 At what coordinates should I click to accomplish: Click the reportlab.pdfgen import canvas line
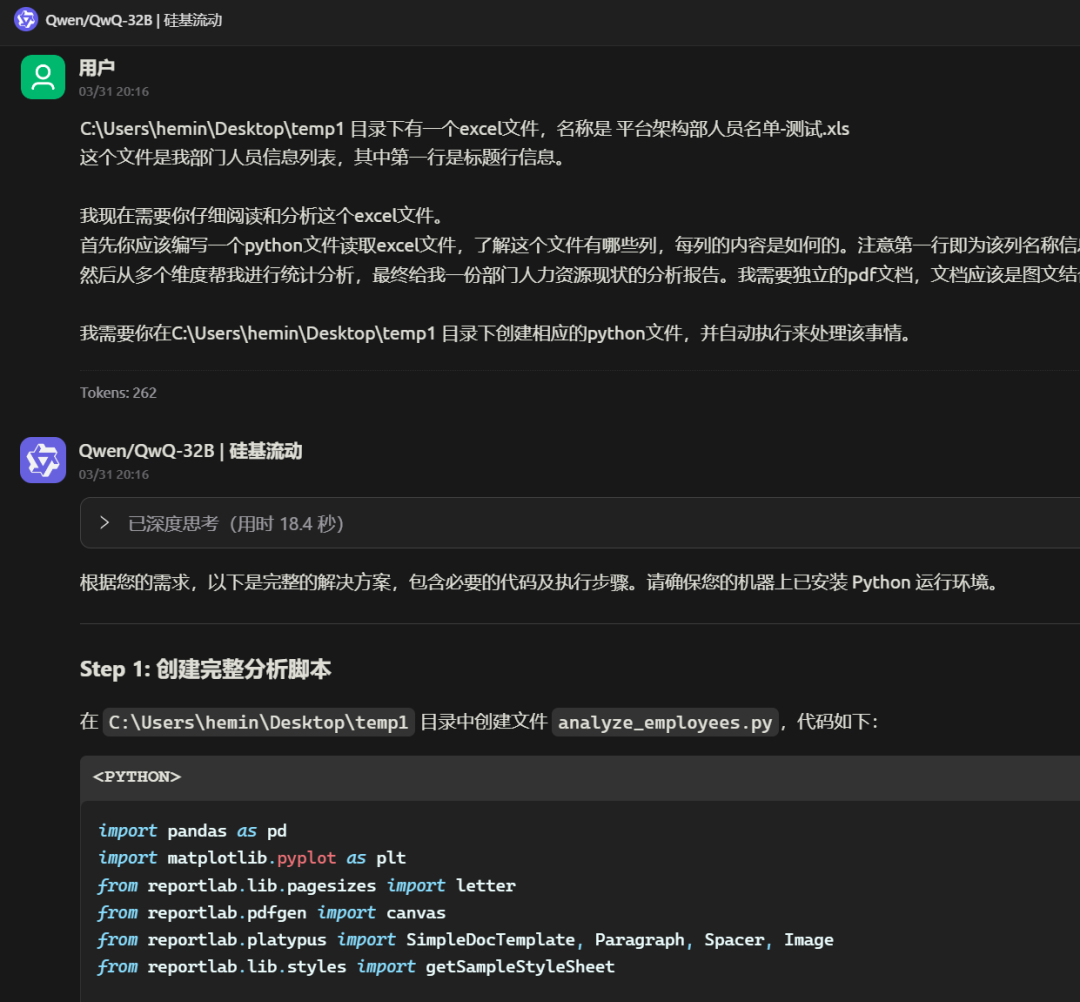pos(271,912)
